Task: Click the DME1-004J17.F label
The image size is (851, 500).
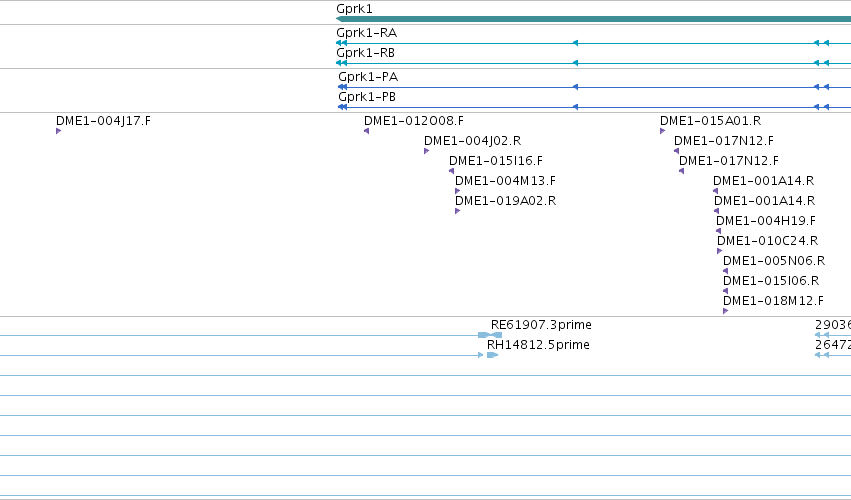Action: tap(104, 121)
